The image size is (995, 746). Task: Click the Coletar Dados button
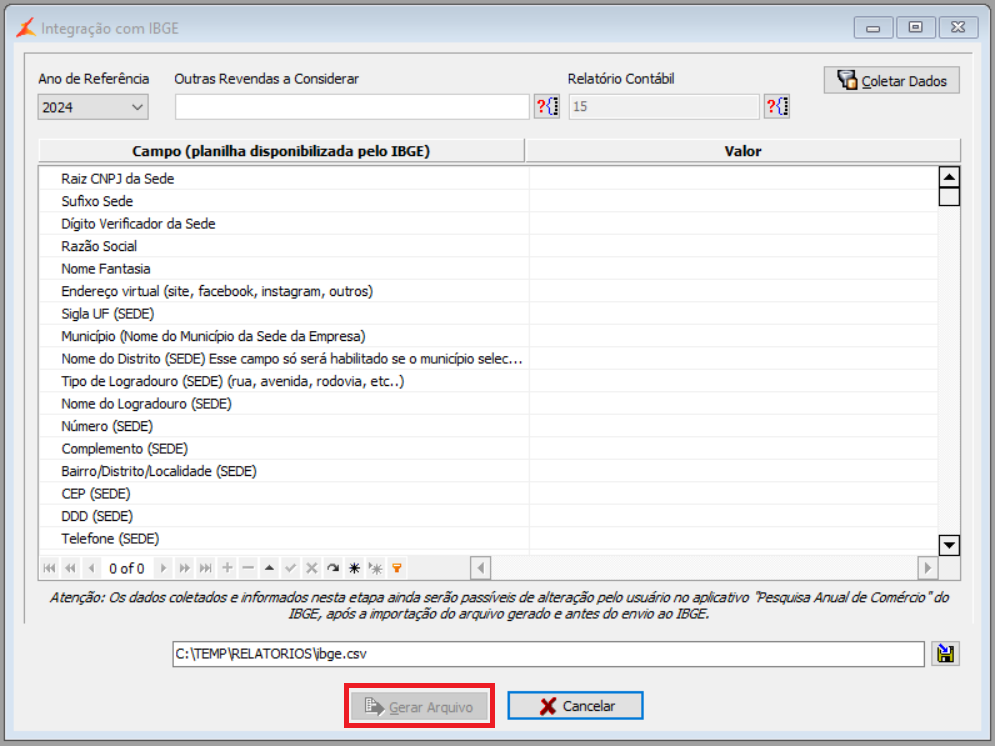892,81
